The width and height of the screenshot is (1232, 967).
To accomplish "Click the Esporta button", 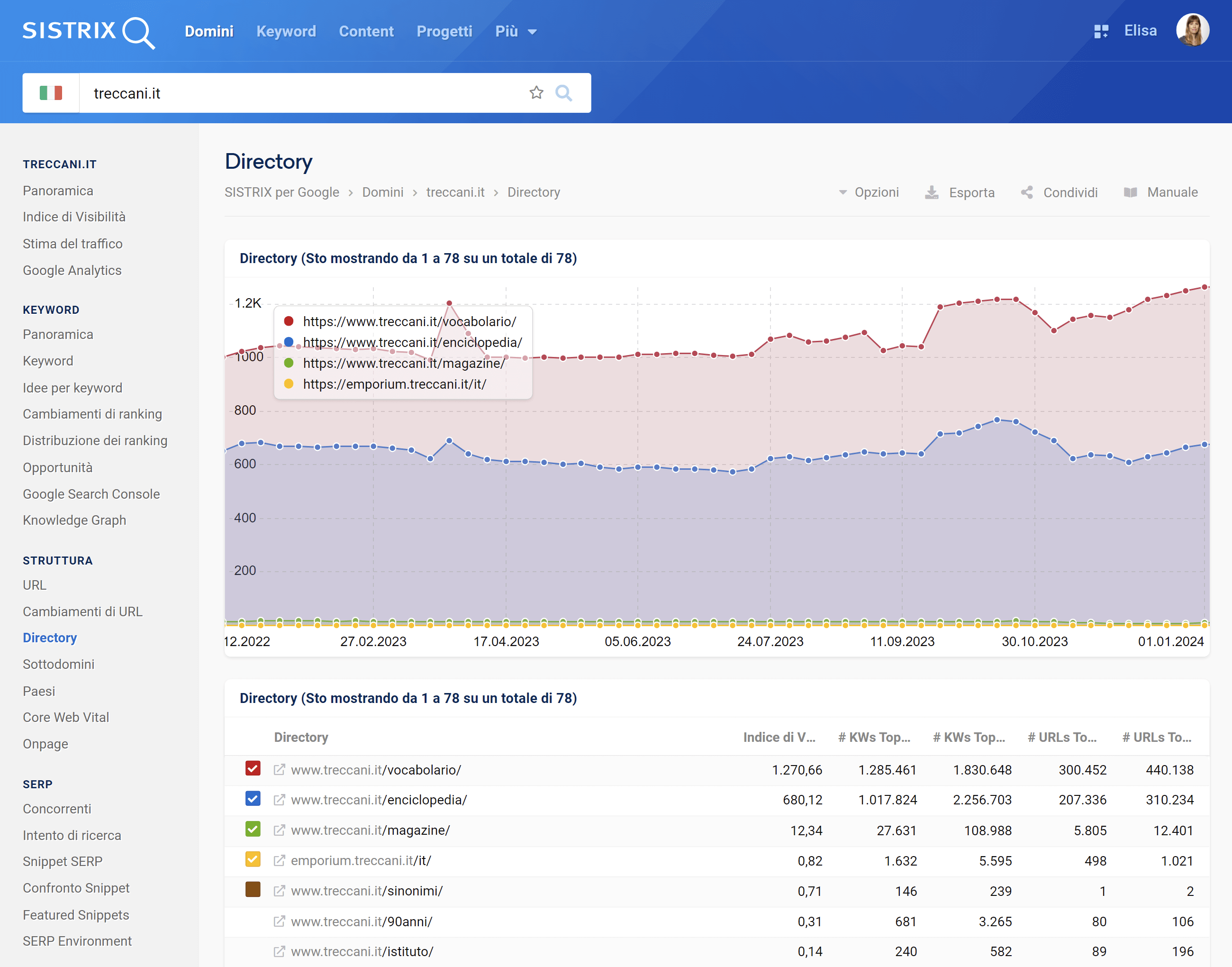I will tap(959, 192).
